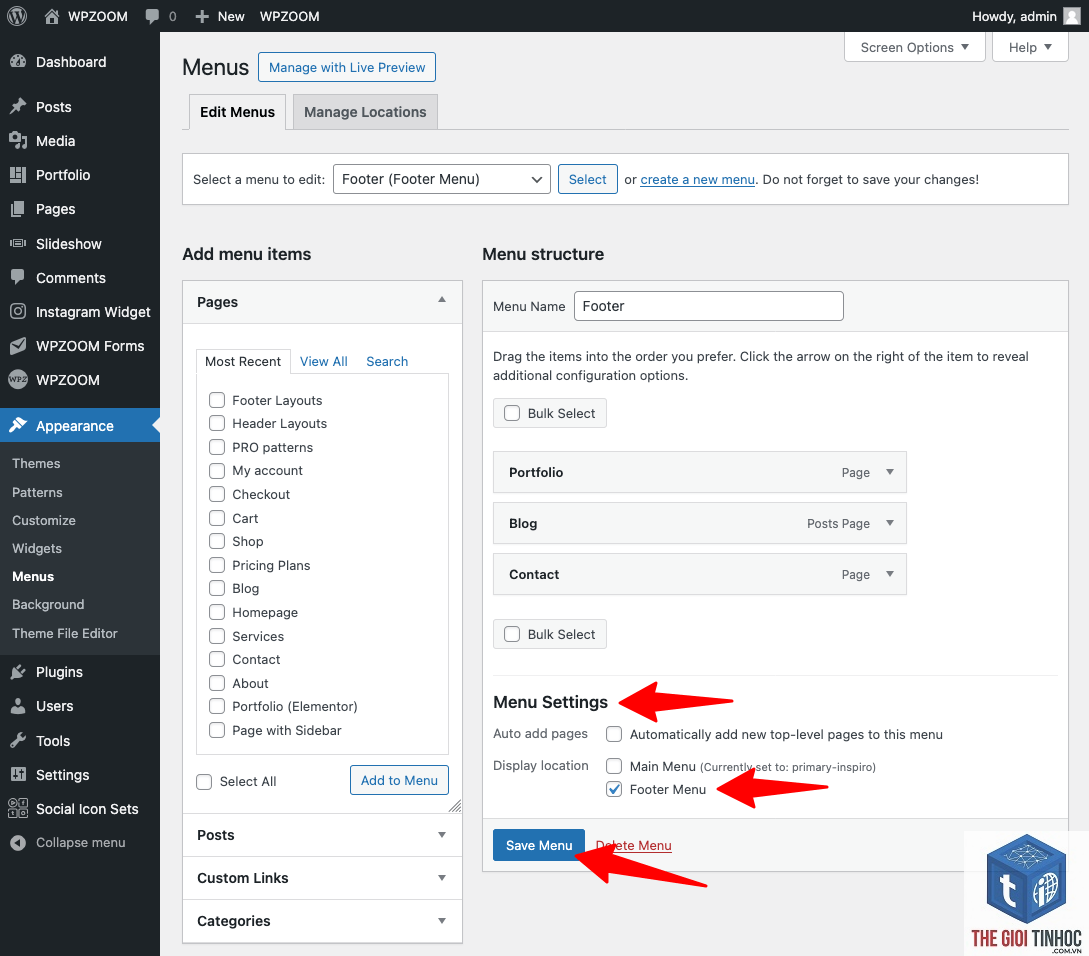Check the Header Layouts page
This screenshot has width=1089, height=956.
point(217,423)
